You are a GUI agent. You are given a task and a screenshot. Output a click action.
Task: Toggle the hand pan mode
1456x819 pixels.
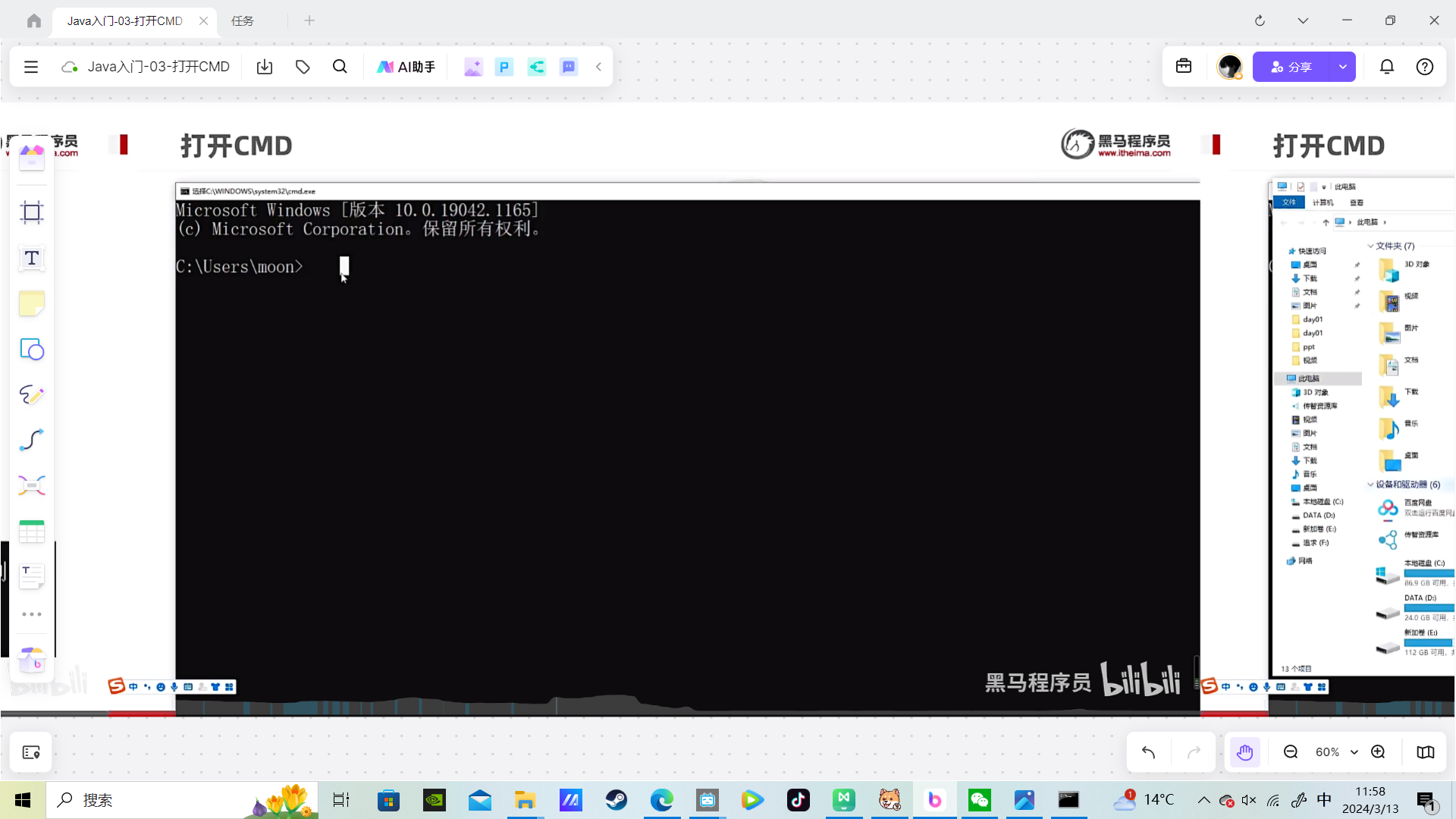1244,752
